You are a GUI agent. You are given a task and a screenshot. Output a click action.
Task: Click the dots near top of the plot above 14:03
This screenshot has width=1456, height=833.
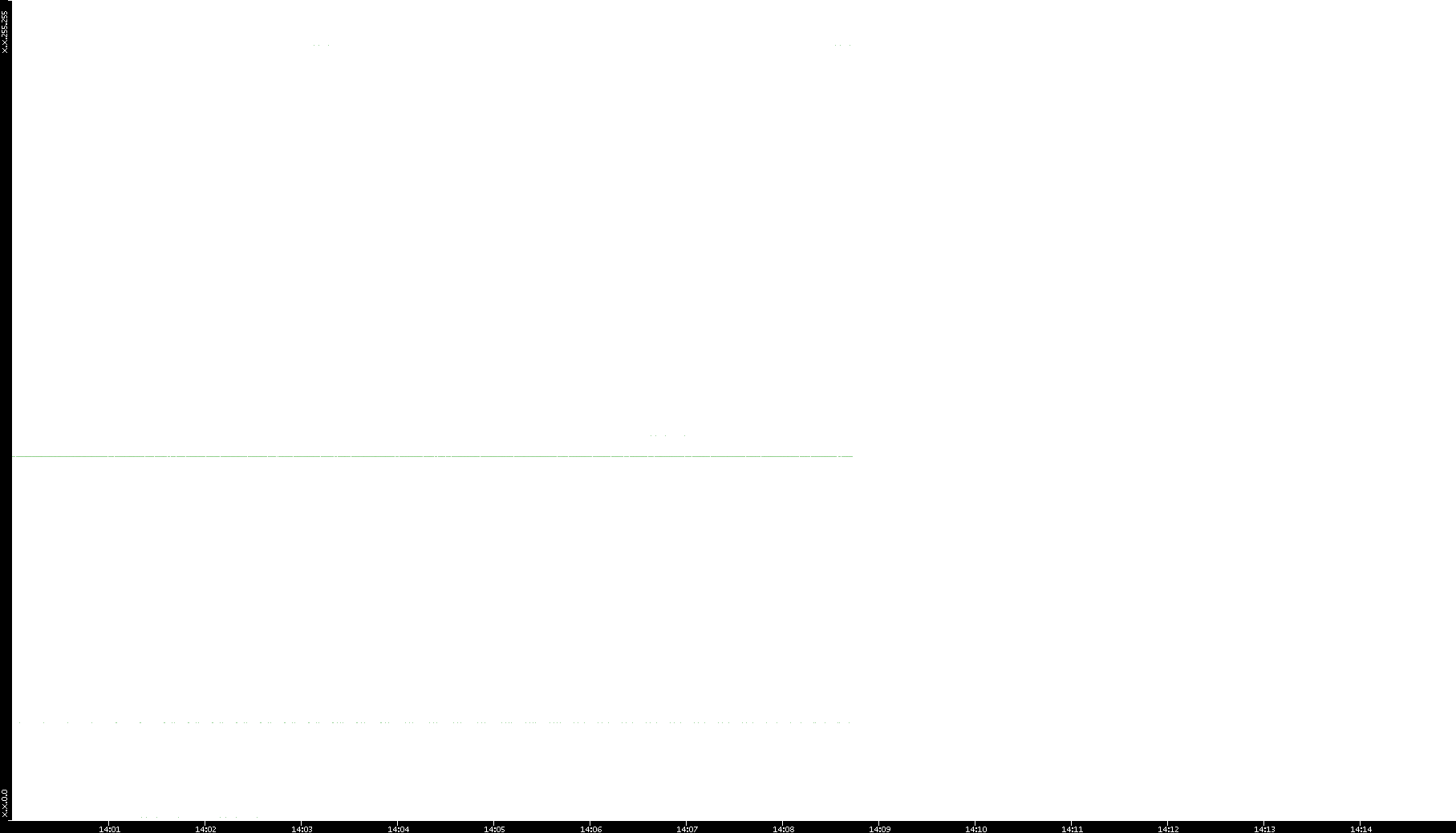[321, 46]
